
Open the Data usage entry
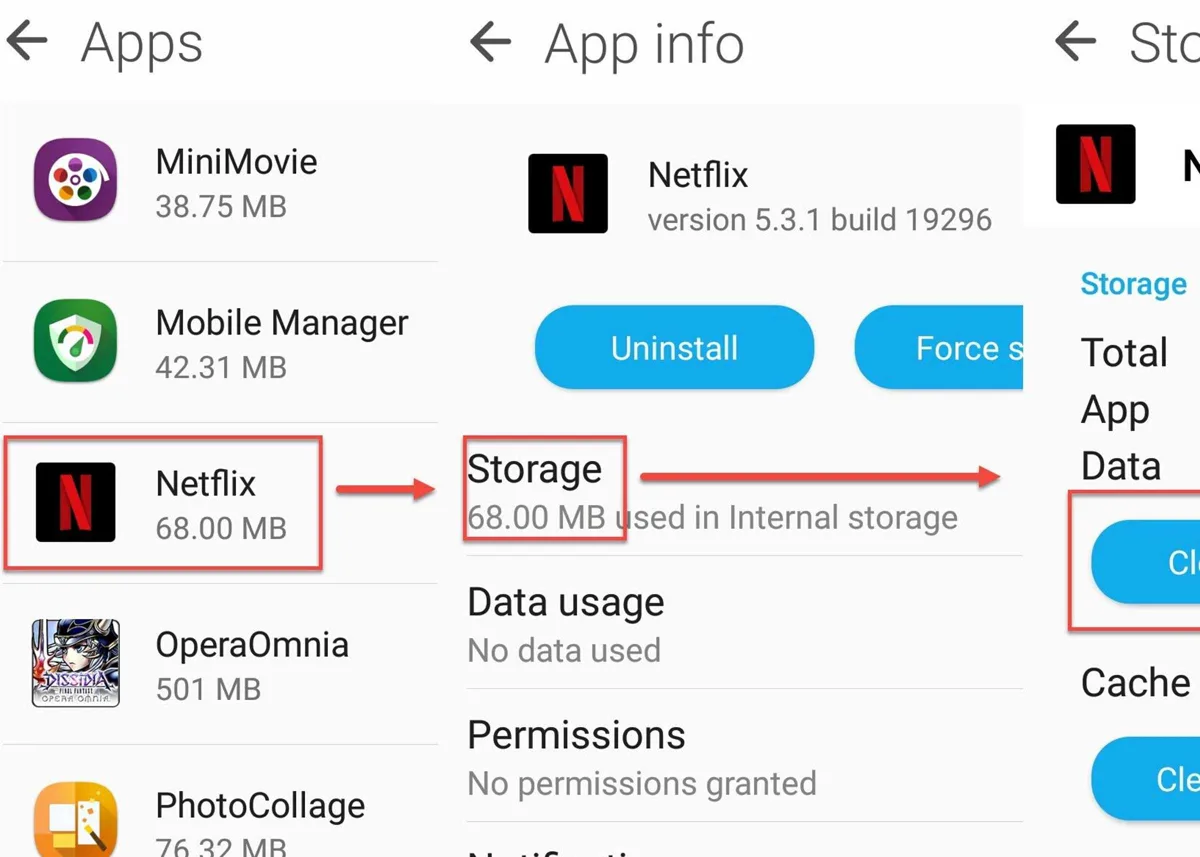(744, 623)
